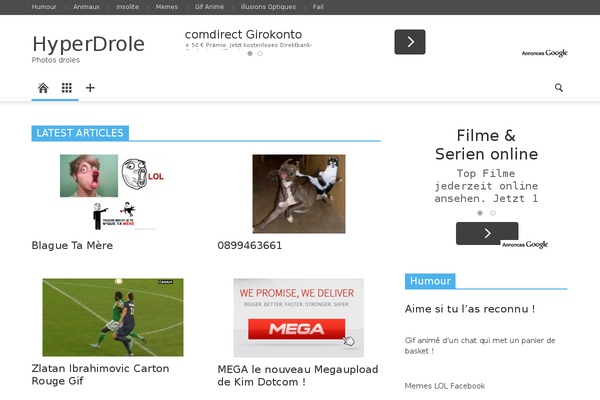Screen dimensions: 600x400
Task: Open the Animaux top menu item
Action: click(86, 7)
